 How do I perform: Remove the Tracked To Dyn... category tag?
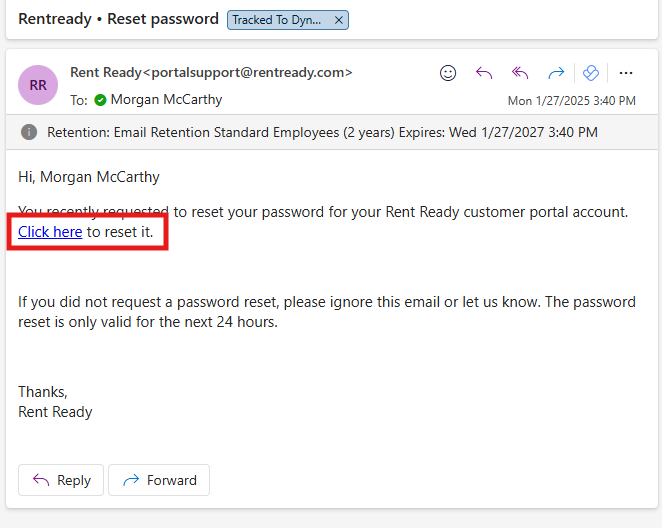coord(339,20)
